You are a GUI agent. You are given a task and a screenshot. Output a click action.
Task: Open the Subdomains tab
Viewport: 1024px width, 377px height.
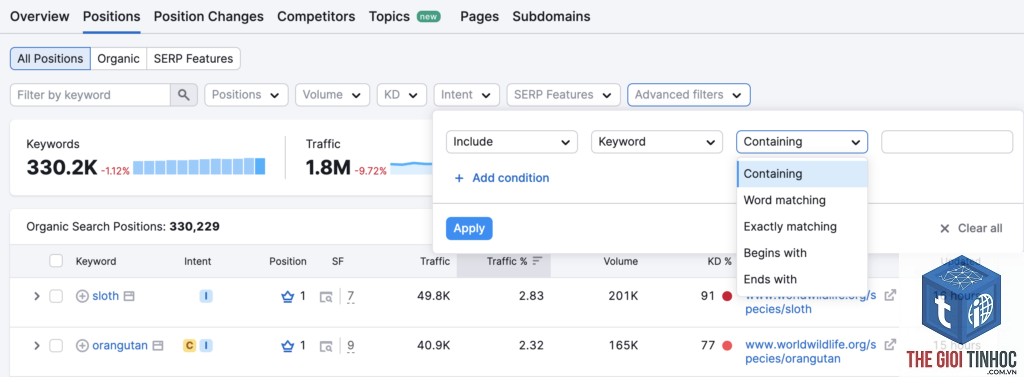click(551, 16)
